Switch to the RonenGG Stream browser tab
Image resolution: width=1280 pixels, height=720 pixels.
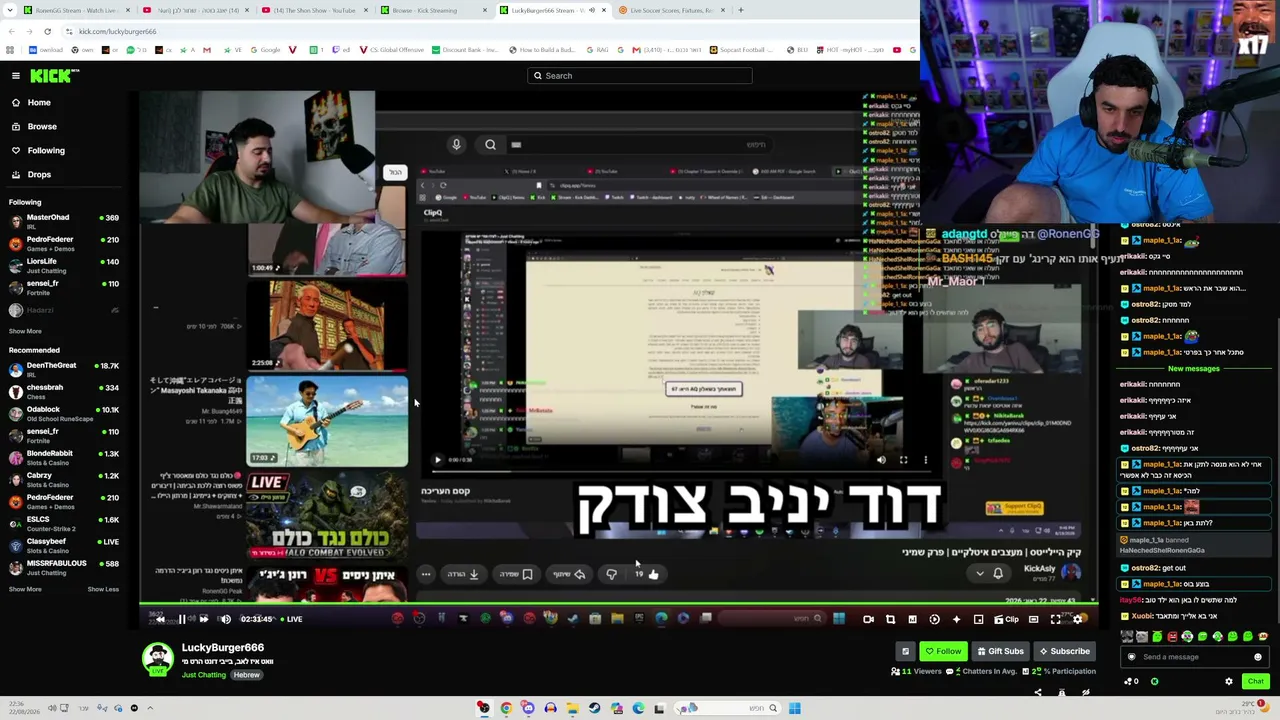coord(76,10)
